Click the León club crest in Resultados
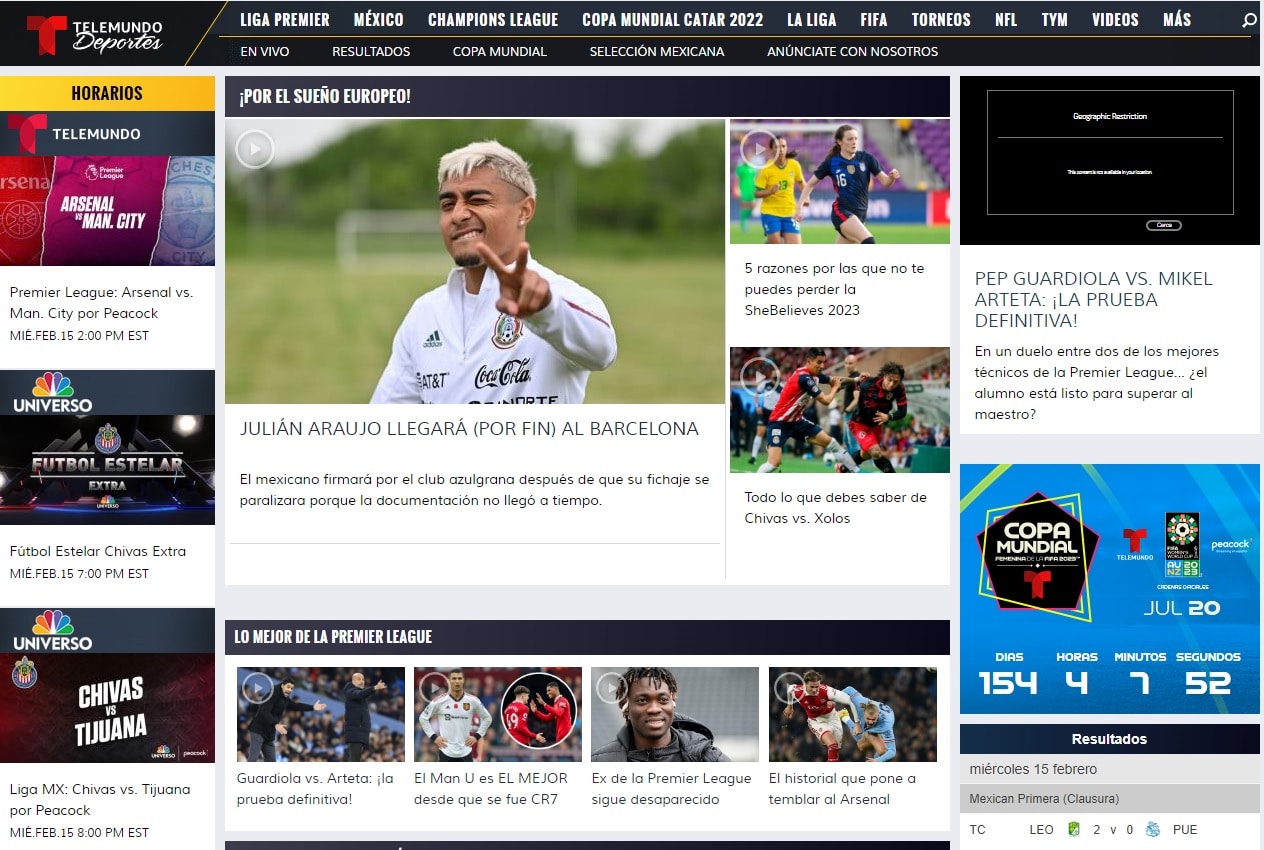Viewport: 1264px width, 850px height. point(1072,829)
